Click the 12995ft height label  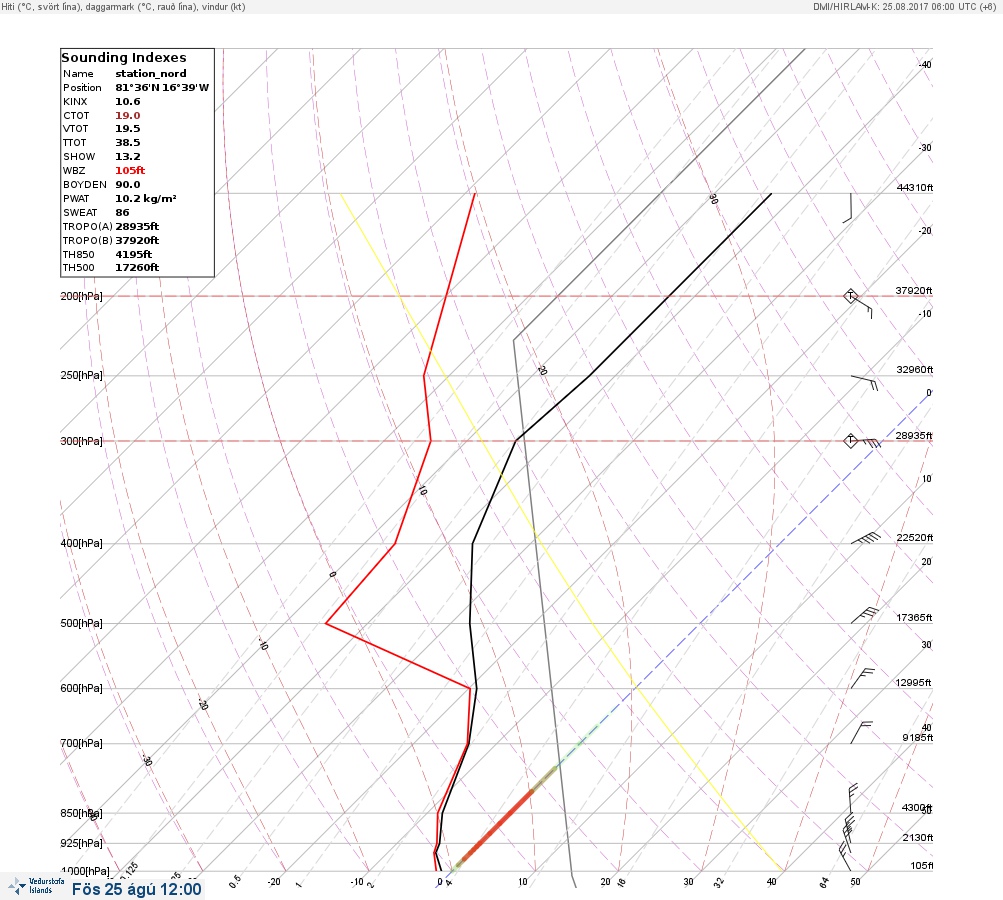point(913,683)
